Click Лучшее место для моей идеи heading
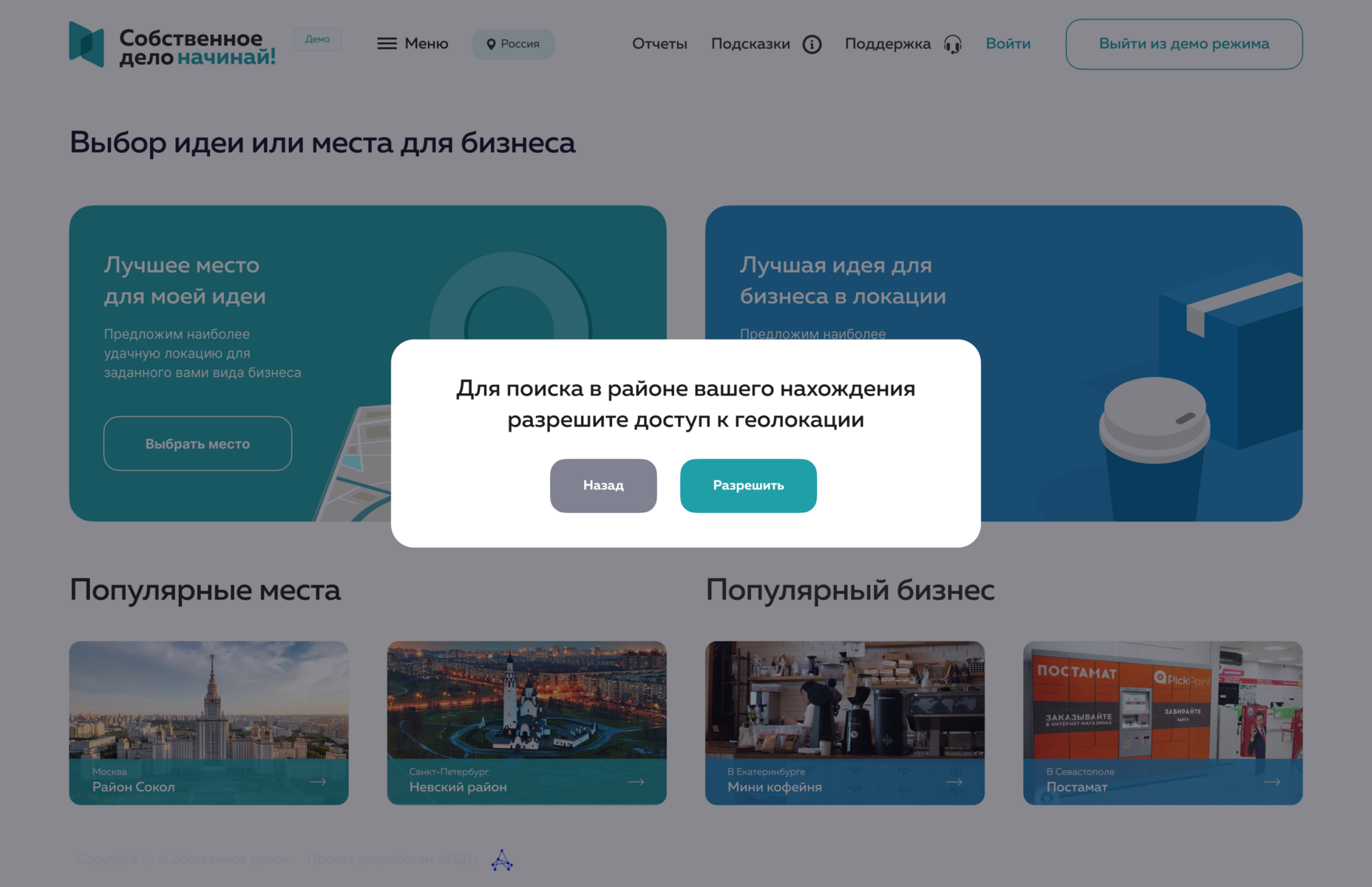The width and height of the screenshot is (1372, 887). pyautogui.click(x=185, y=280)
